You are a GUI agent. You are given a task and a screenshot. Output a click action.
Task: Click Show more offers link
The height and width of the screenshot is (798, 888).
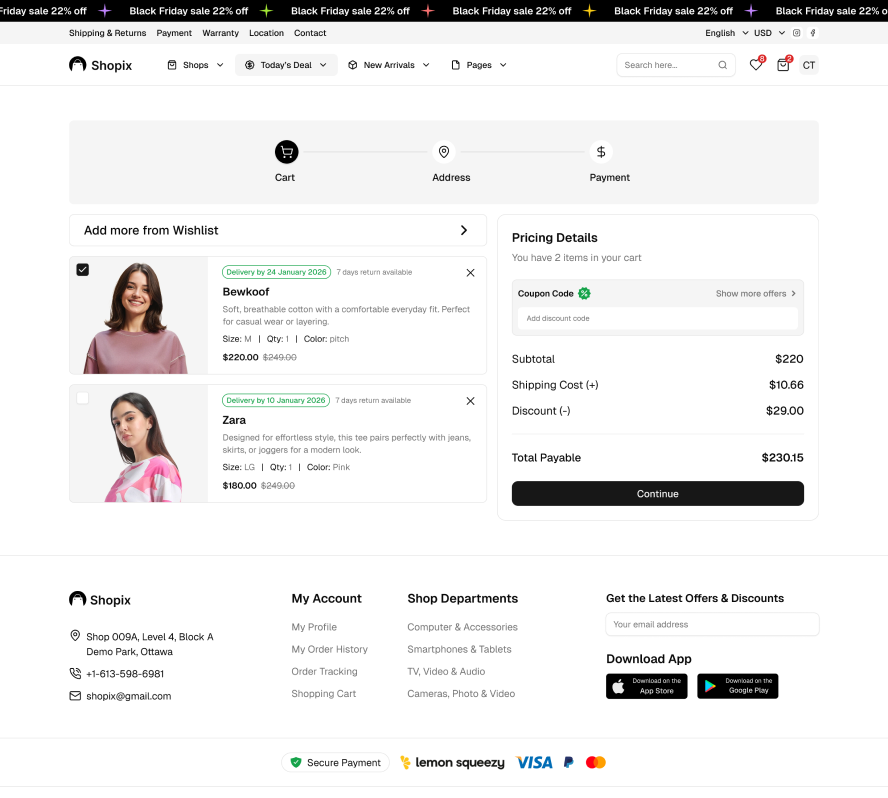(x=755, y=294)
